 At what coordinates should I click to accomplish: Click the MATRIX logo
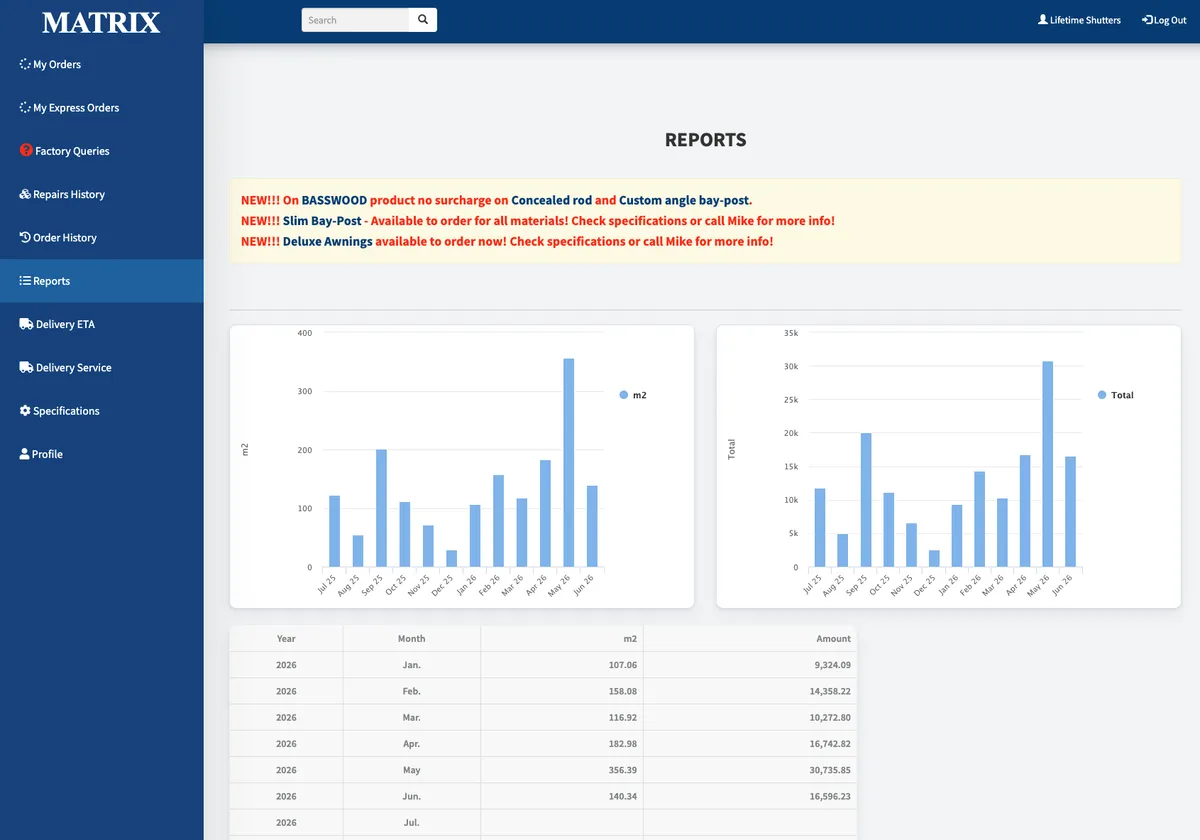pyautogui.click(x=101, y=22)
